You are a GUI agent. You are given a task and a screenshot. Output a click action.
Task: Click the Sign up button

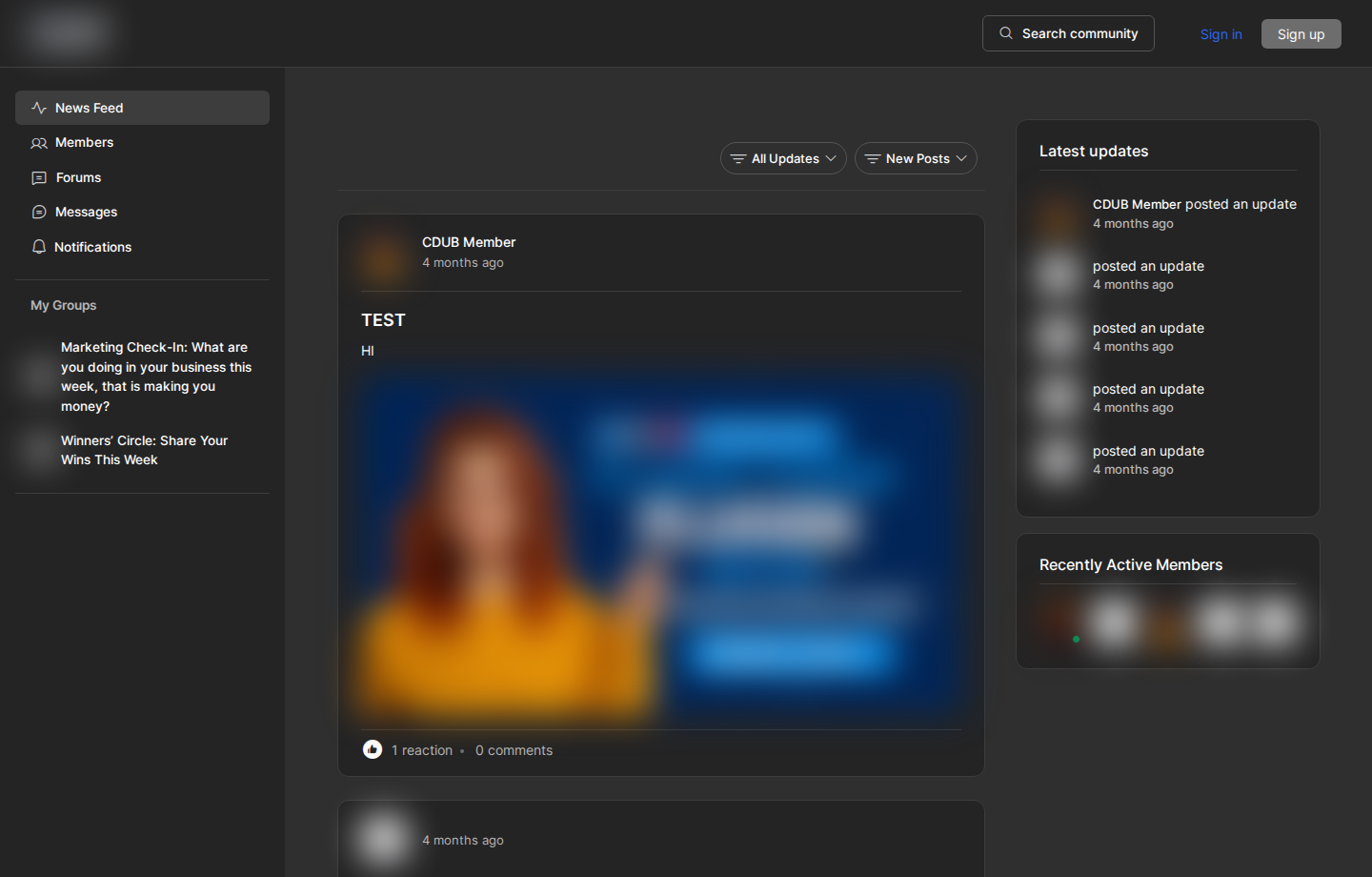click(1301, 34)
